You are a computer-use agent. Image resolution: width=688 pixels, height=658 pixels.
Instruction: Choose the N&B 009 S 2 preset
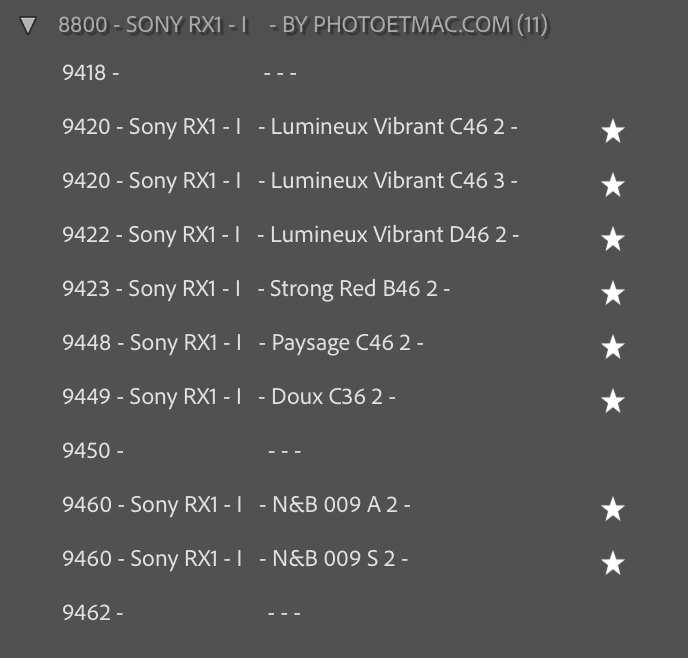tap(235, 559)
